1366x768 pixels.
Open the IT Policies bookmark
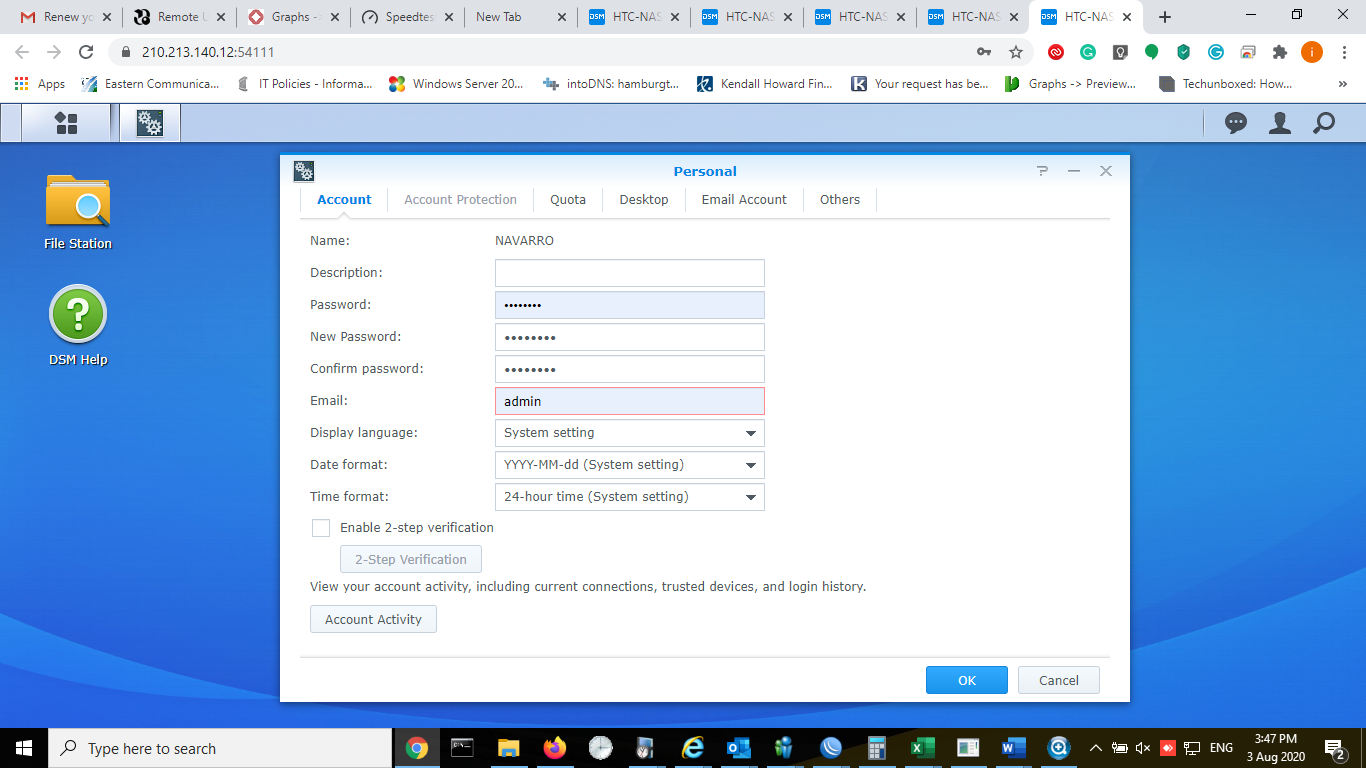click(304, 84)
